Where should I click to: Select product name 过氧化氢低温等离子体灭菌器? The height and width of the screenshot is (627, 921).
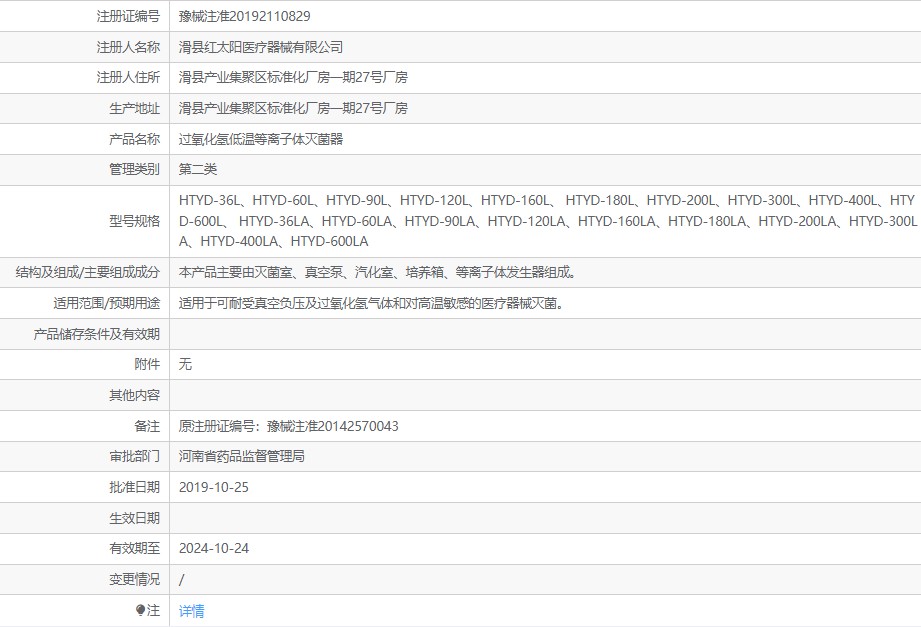(261, 139)
